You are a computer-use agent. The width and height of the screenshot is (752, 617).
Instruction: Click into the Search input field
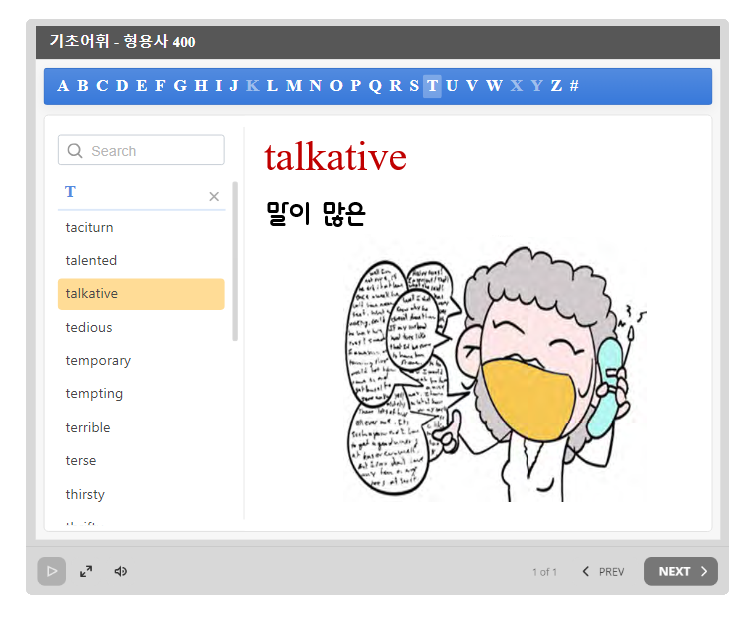tap(150, 151)
